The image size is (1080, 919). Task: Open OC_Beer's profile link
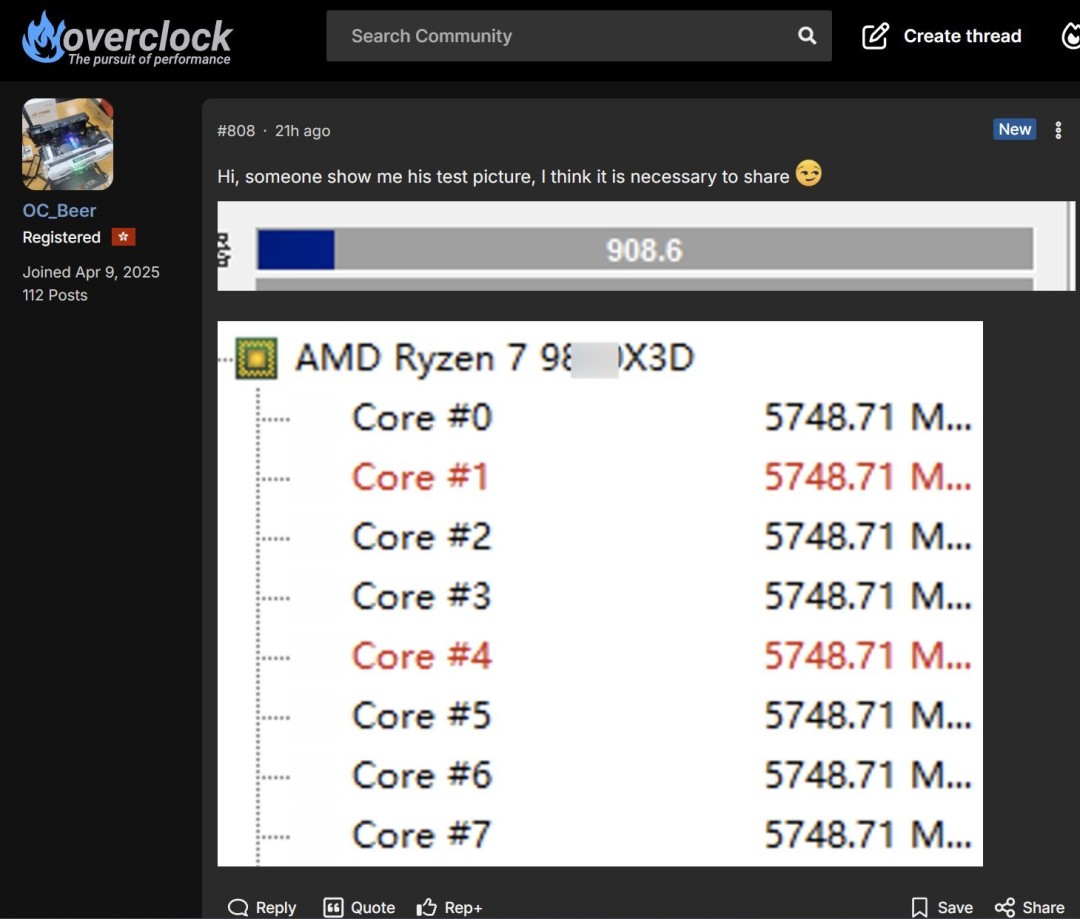[x=60, y=210]
